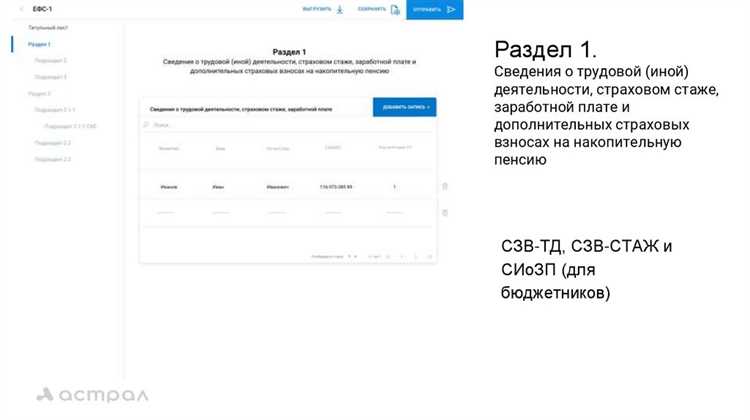The image size is (750, 420).
Task: Click the magnifier icon in search
Action: coord(146,124)
